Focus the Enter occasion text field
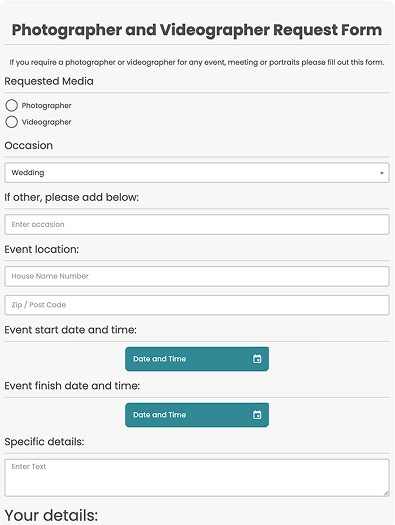The width and height of the screenshot is (395, 525). [197, 224]
